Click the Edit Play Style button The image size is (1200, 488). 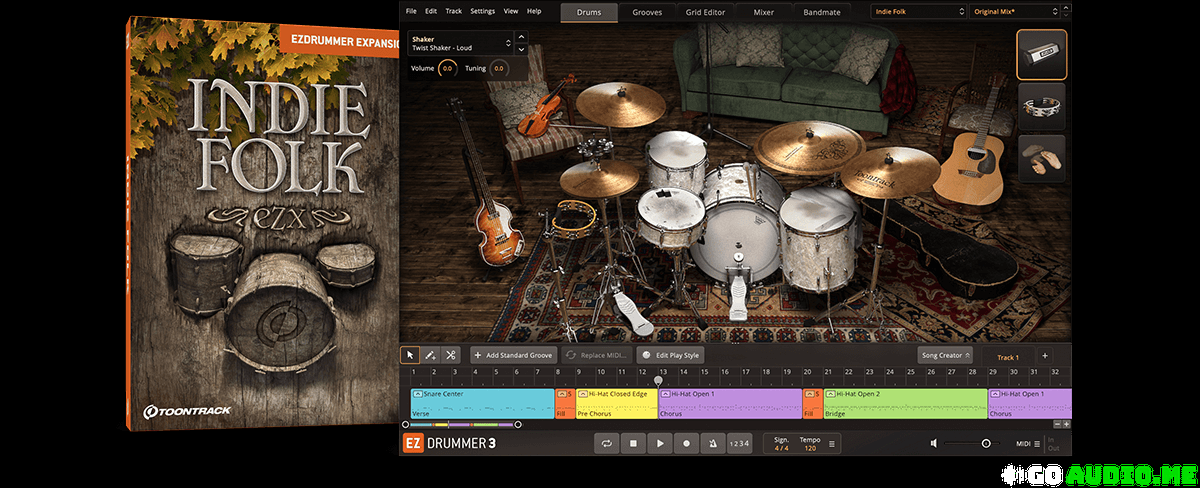[671, 355]
